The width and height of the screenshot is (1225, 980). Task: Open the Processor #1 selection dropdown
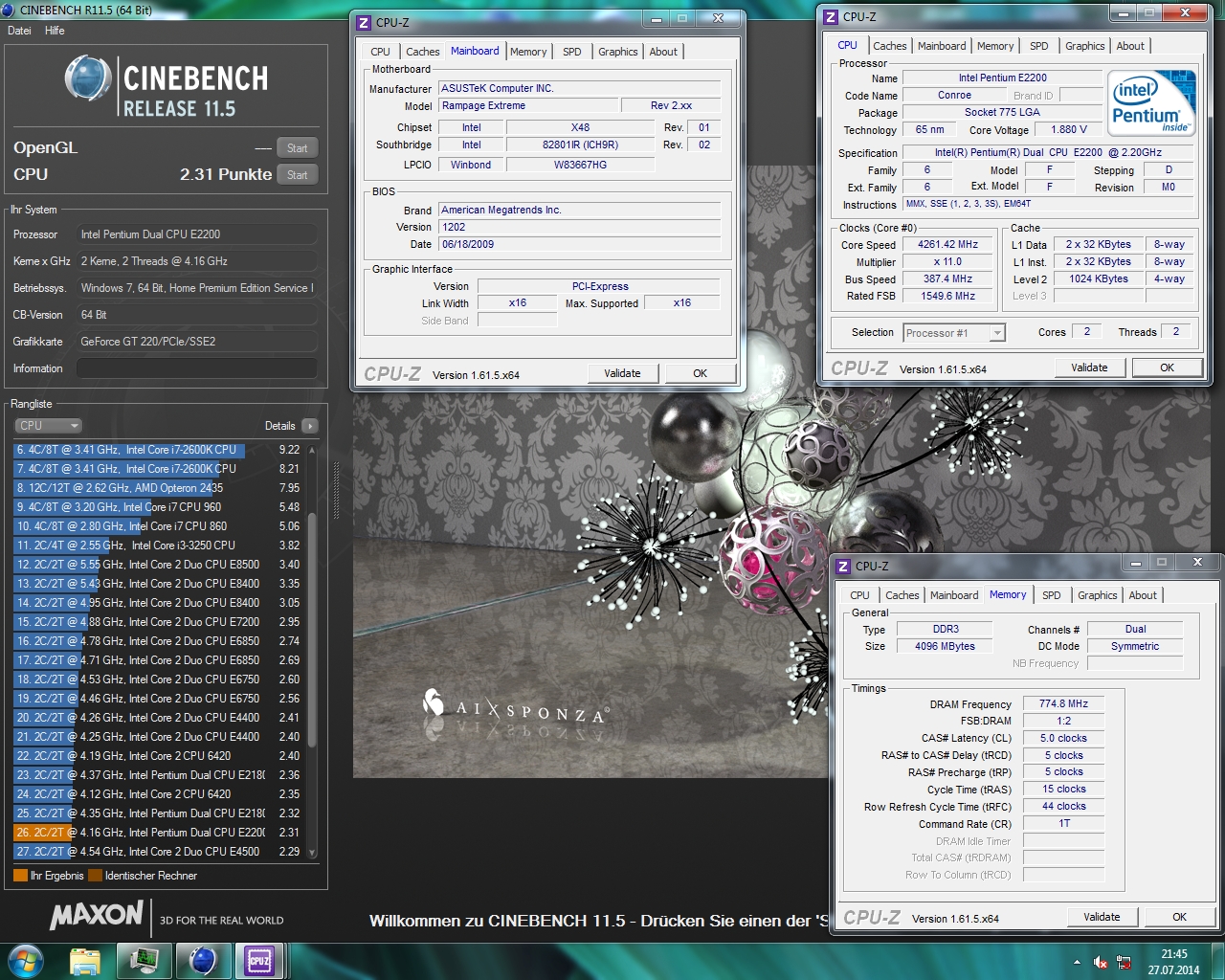pyautogui.click(x=954, y=333)
